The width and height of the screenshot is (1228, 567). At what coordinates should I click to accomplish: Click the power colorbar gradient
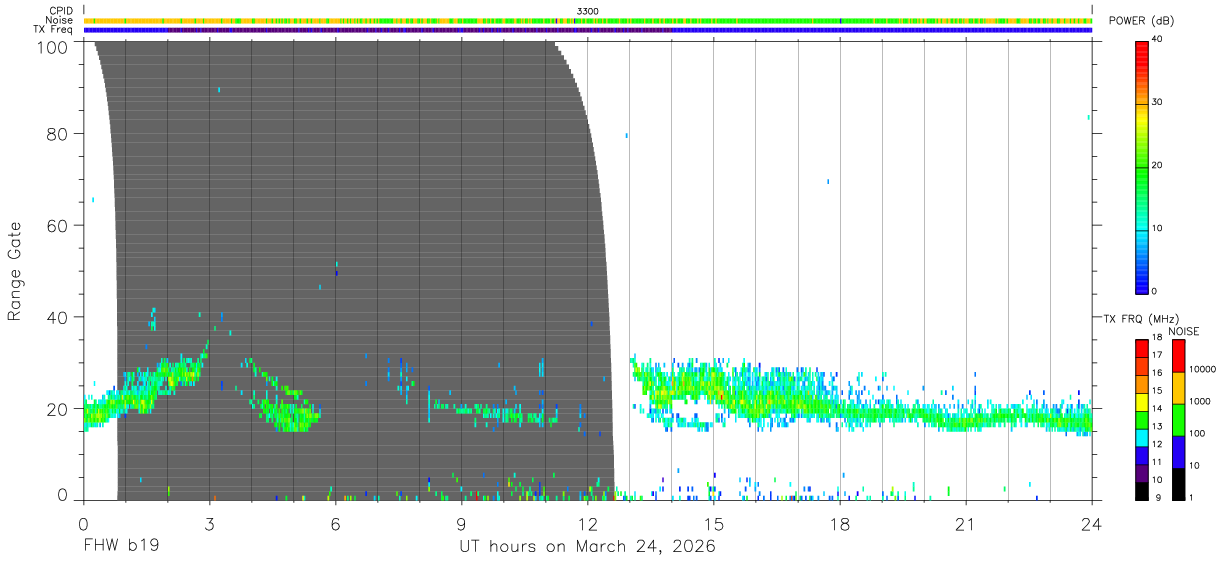tap(1141, 166)
